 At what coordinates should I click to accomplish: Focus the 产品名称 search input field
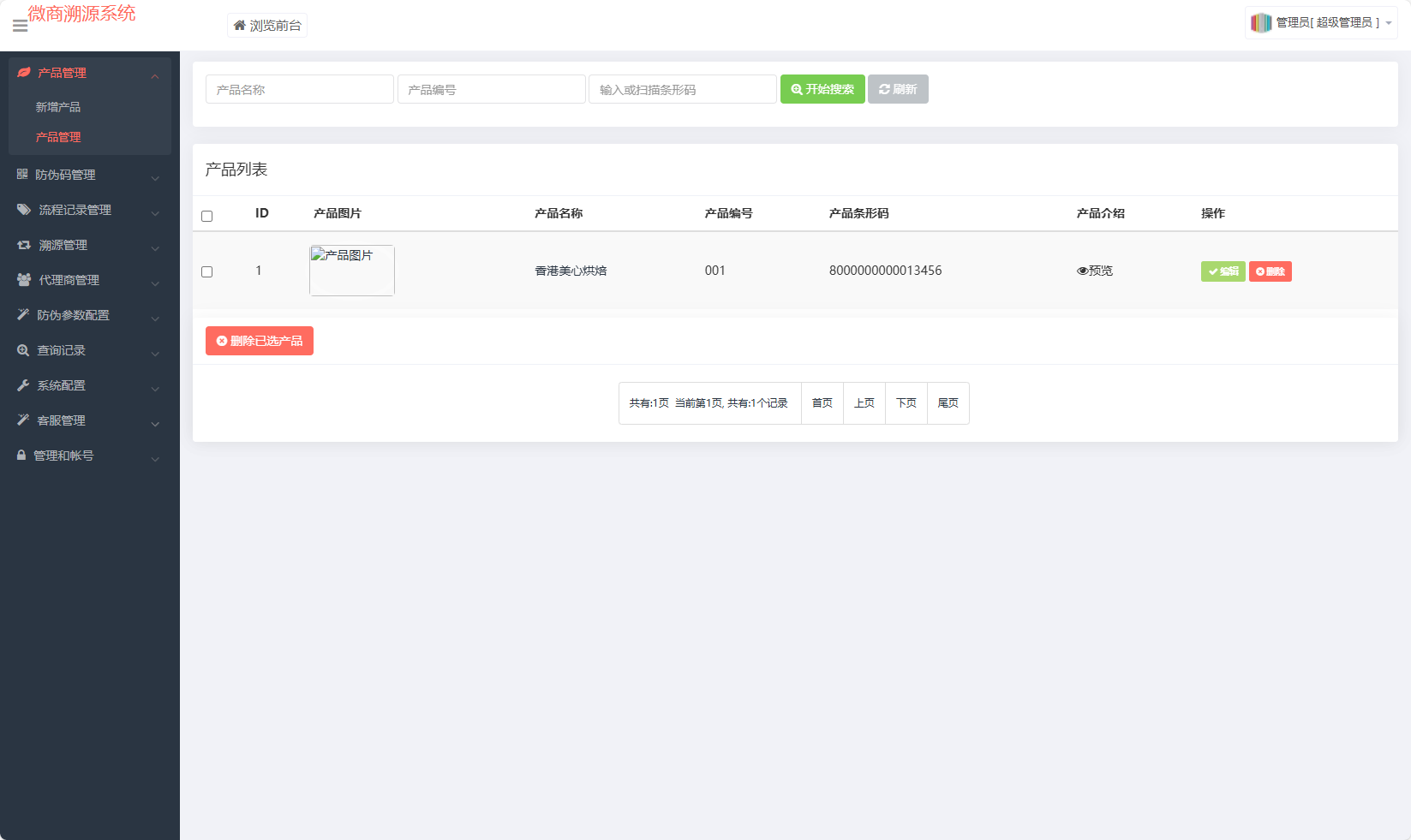point(299,89)
